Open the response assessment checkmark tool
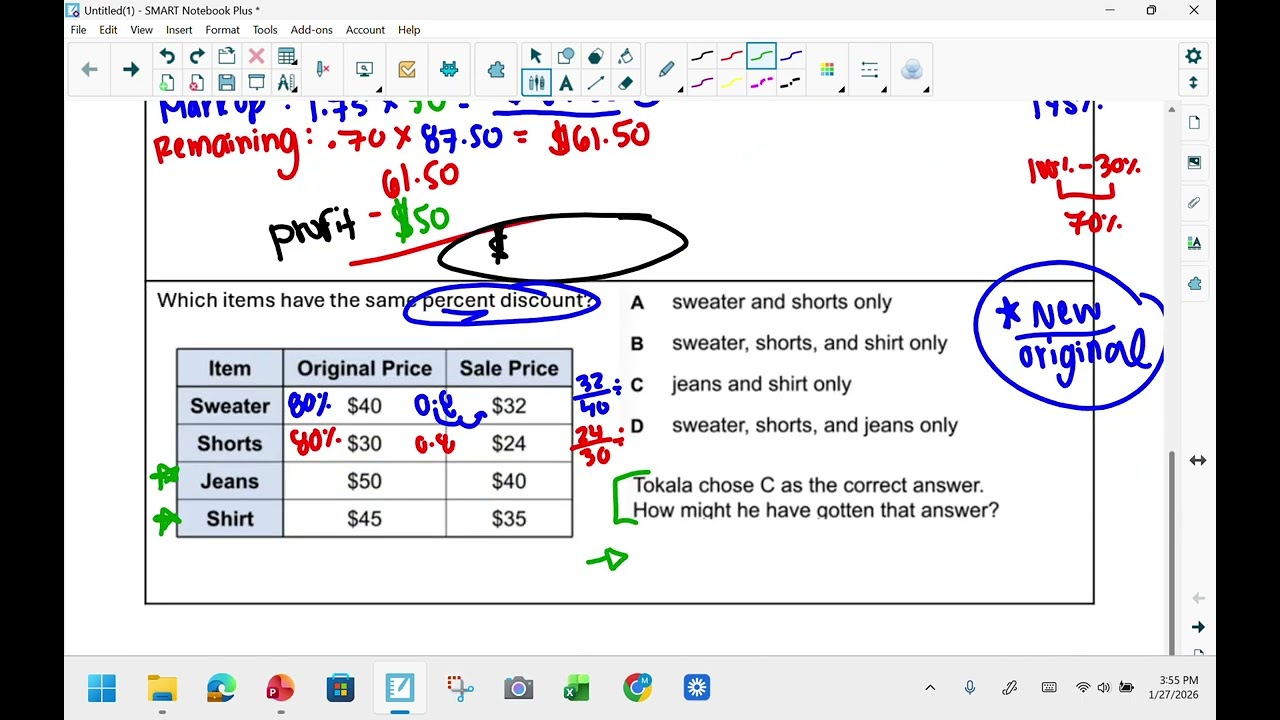 pyautogui.click(x=406, y=69)
